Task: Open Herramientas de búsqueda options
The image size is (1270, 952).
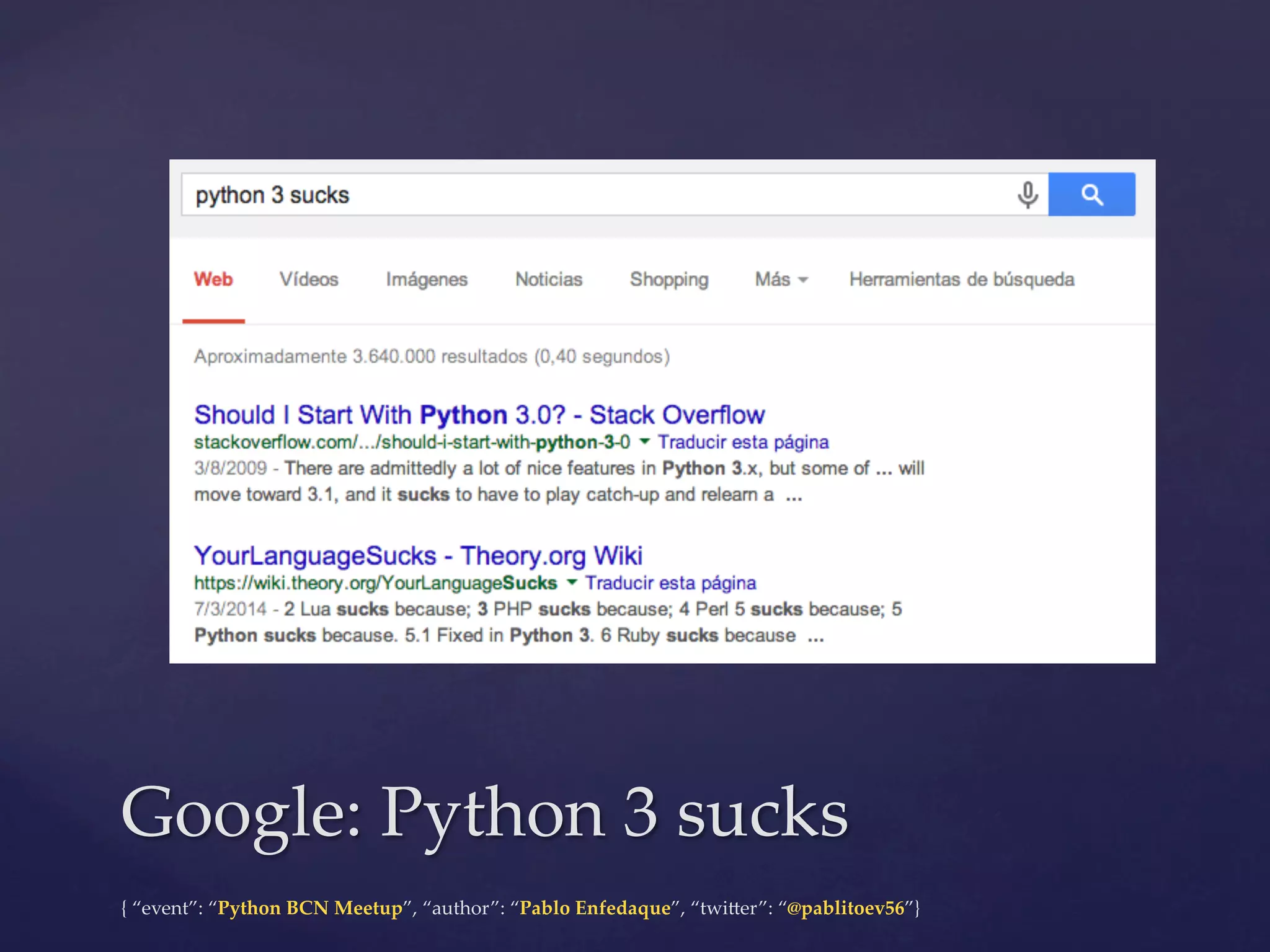Action: tap(961, 280)
